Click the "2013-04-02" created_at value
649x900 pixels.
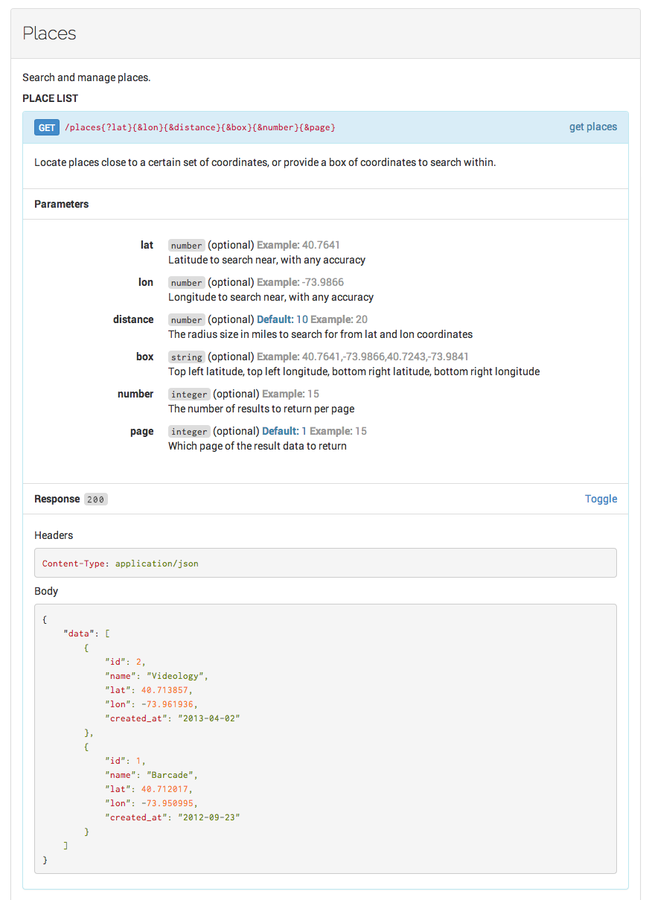coord(209,719)
